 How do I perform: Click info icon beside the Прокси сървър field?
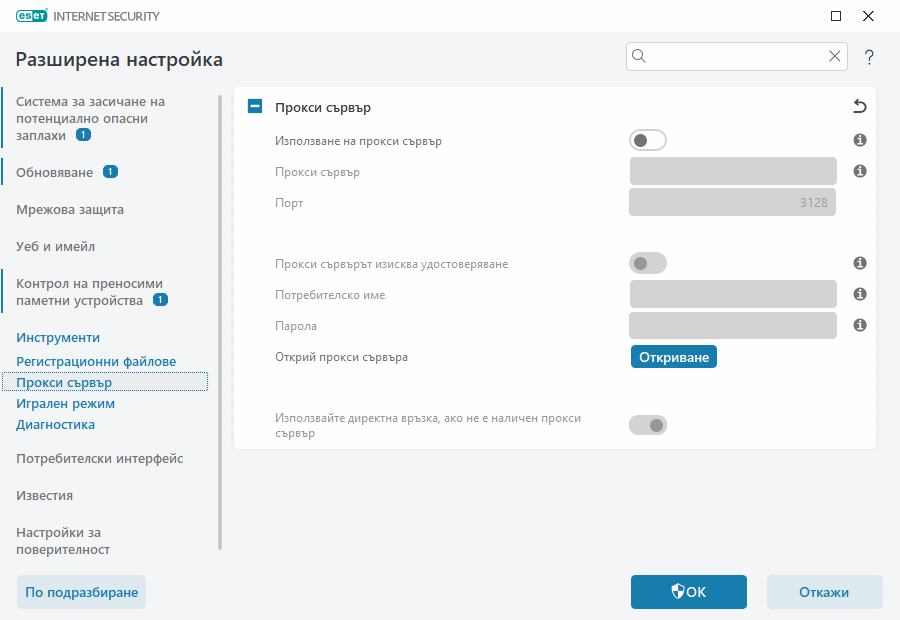[x=859, y=171]
